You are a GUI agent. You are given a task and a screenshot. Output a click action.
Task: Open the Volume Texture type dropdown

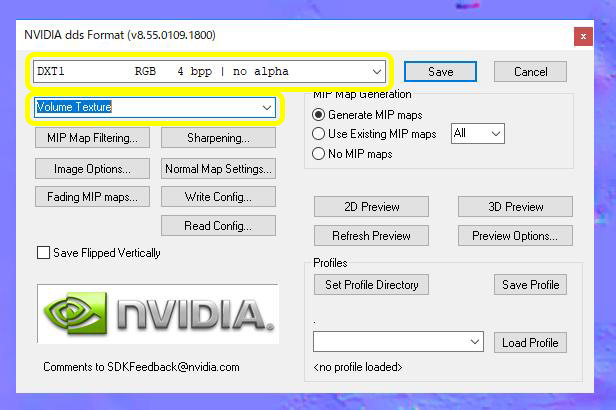pos(155,107)
